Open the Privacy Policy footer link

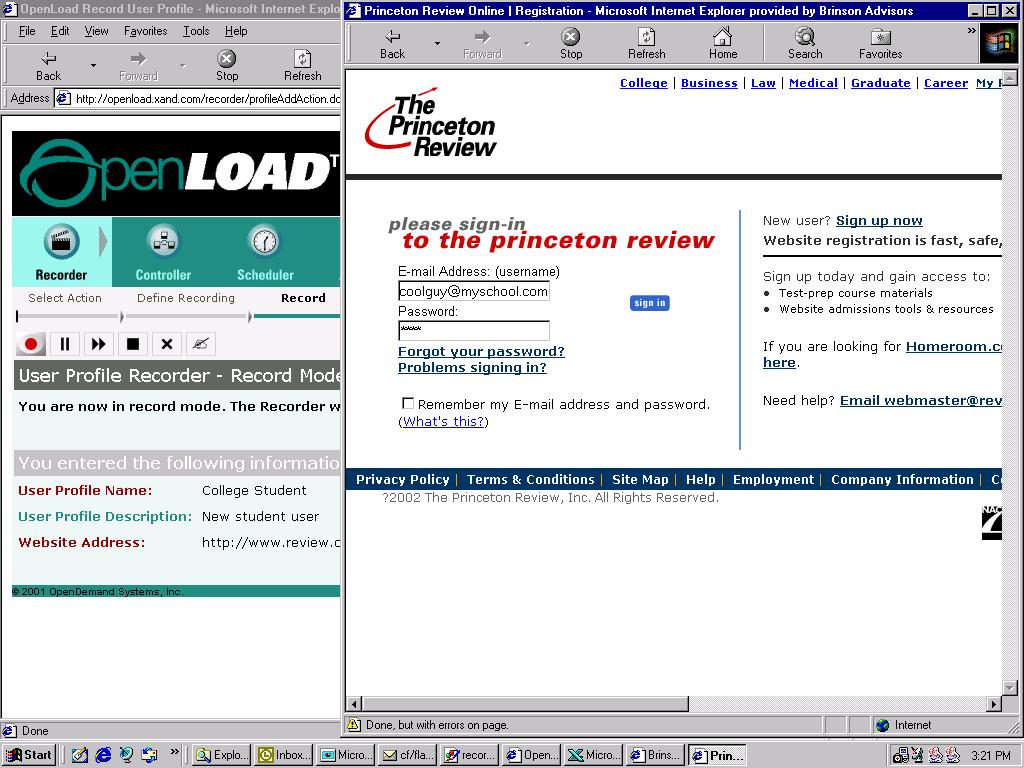402,479
